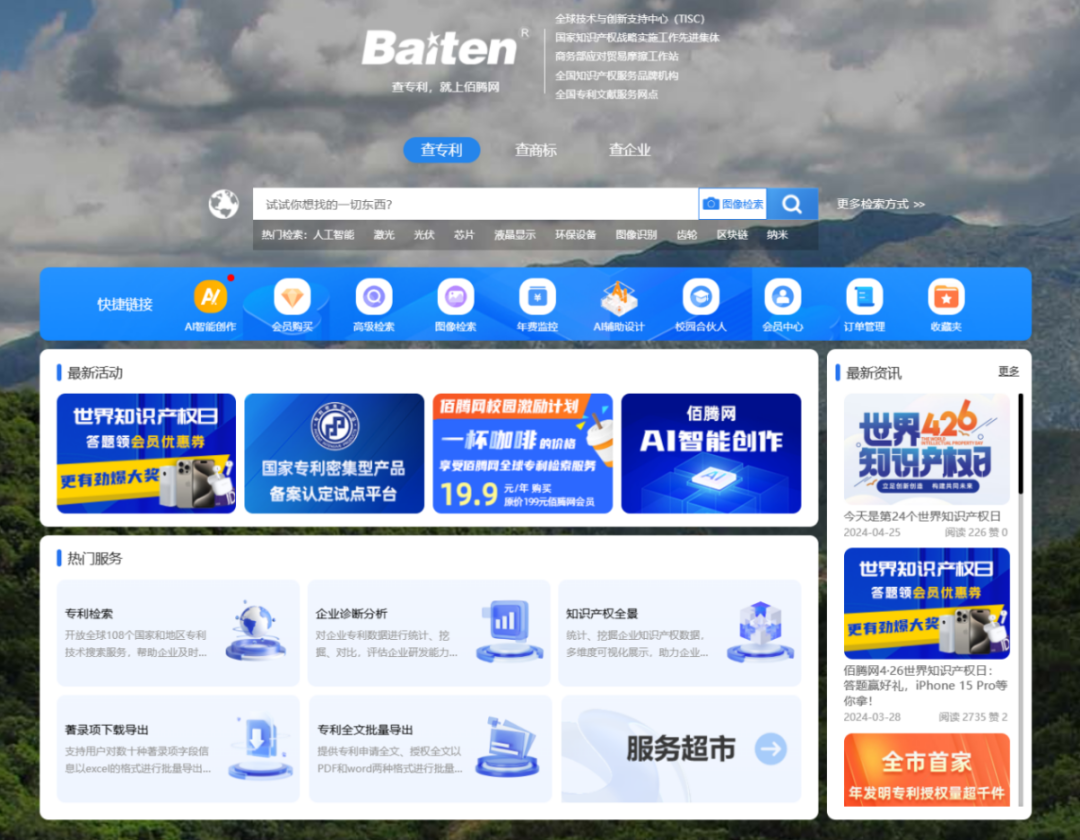1080x840 pixels.
Task: Open the 服务超市 card
Action: coord(681,748)
